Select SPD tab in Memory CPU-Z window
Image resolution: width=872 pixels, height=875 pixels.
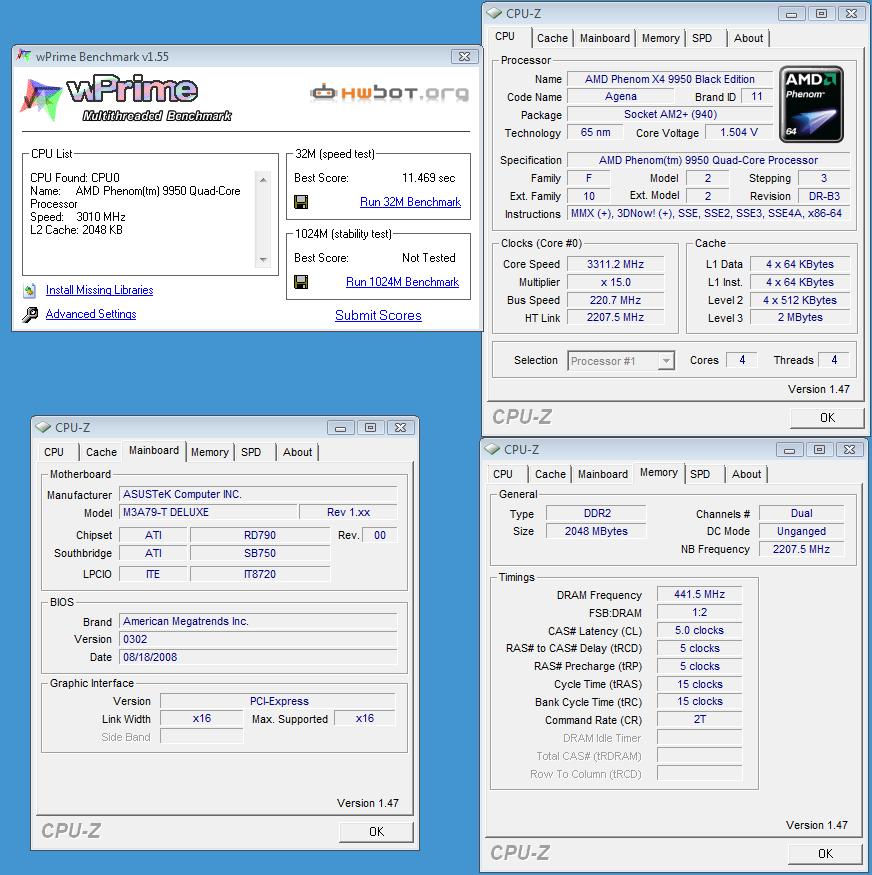click(x=700, y=474)
